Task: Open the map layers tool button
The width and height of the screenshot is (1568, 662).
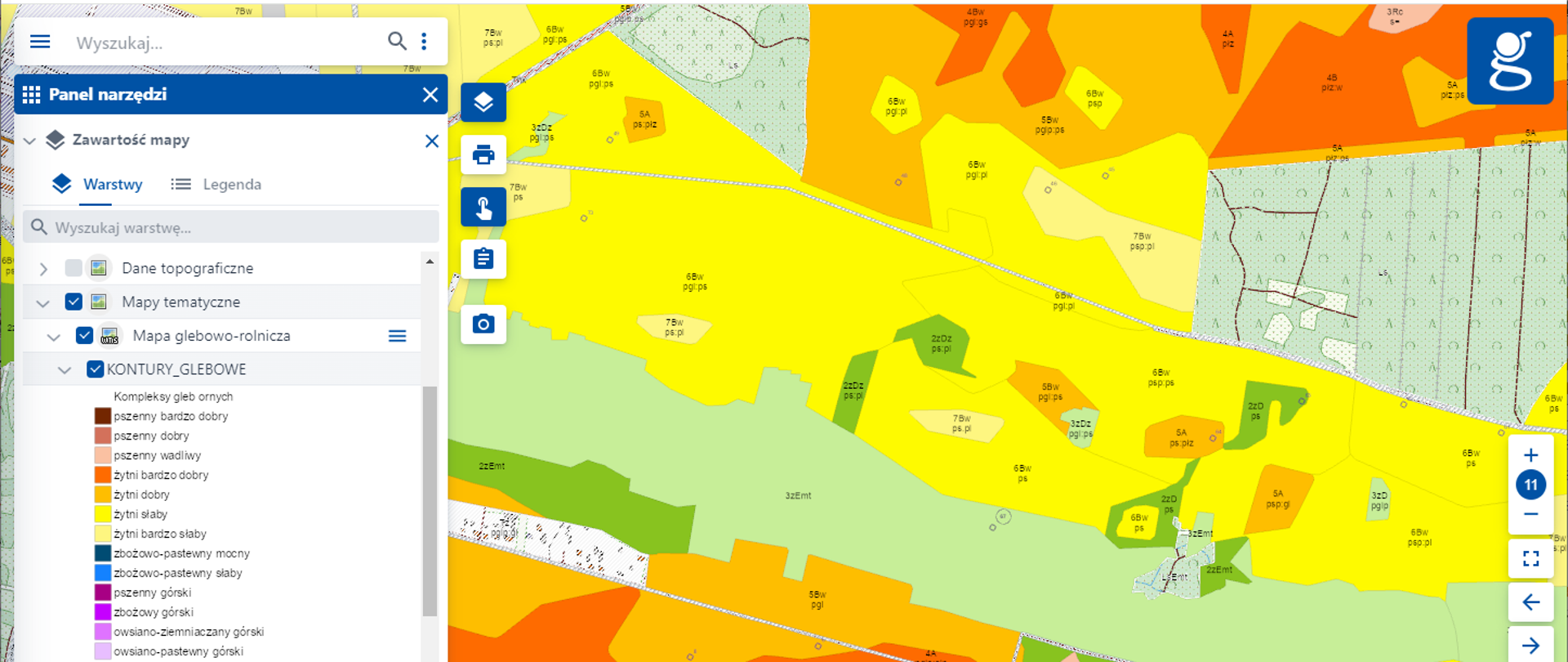Action: [483, 102]
